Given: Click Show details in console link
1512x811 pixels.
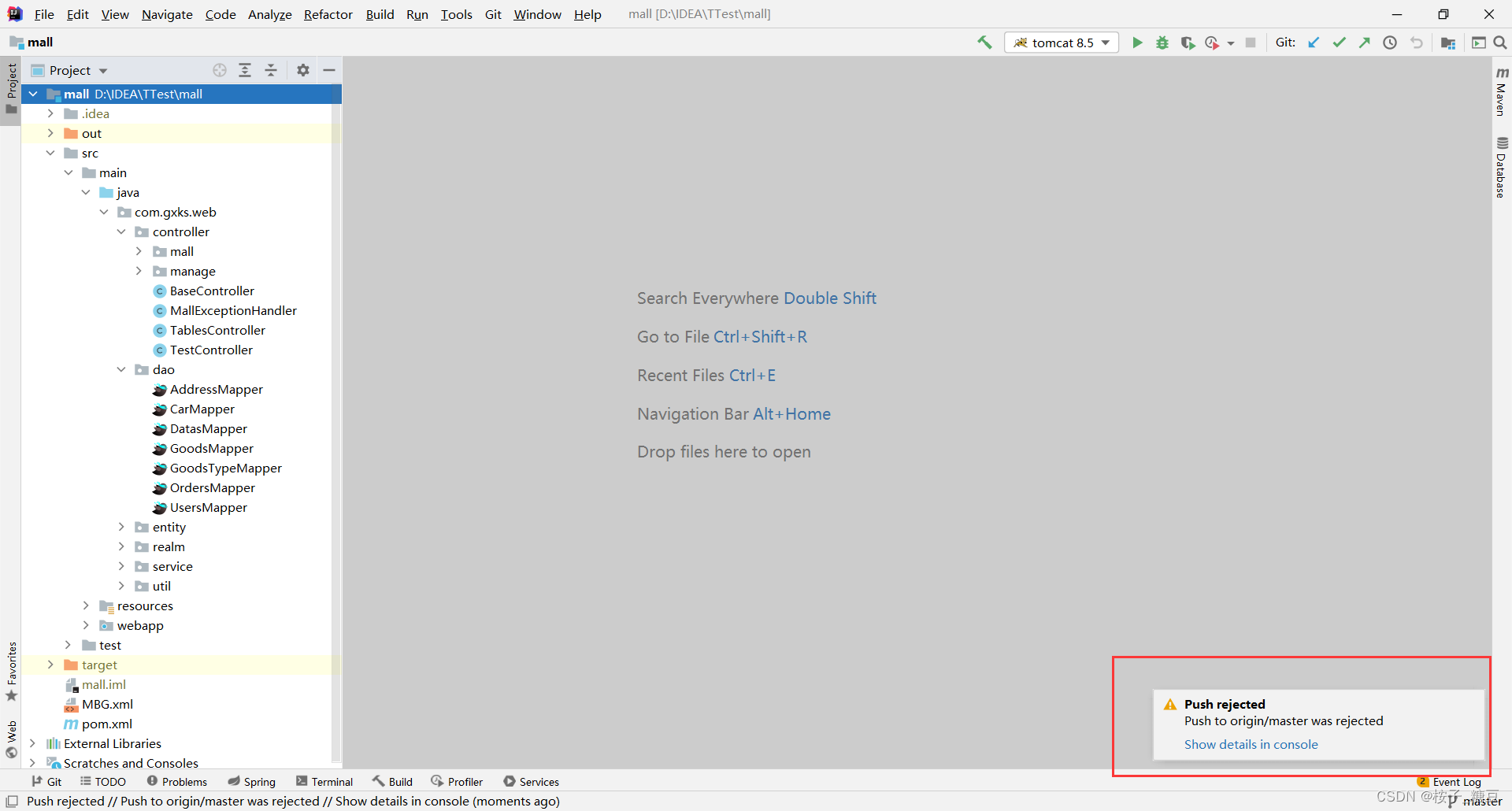Looking at the screenshot, I should 1251,744.
